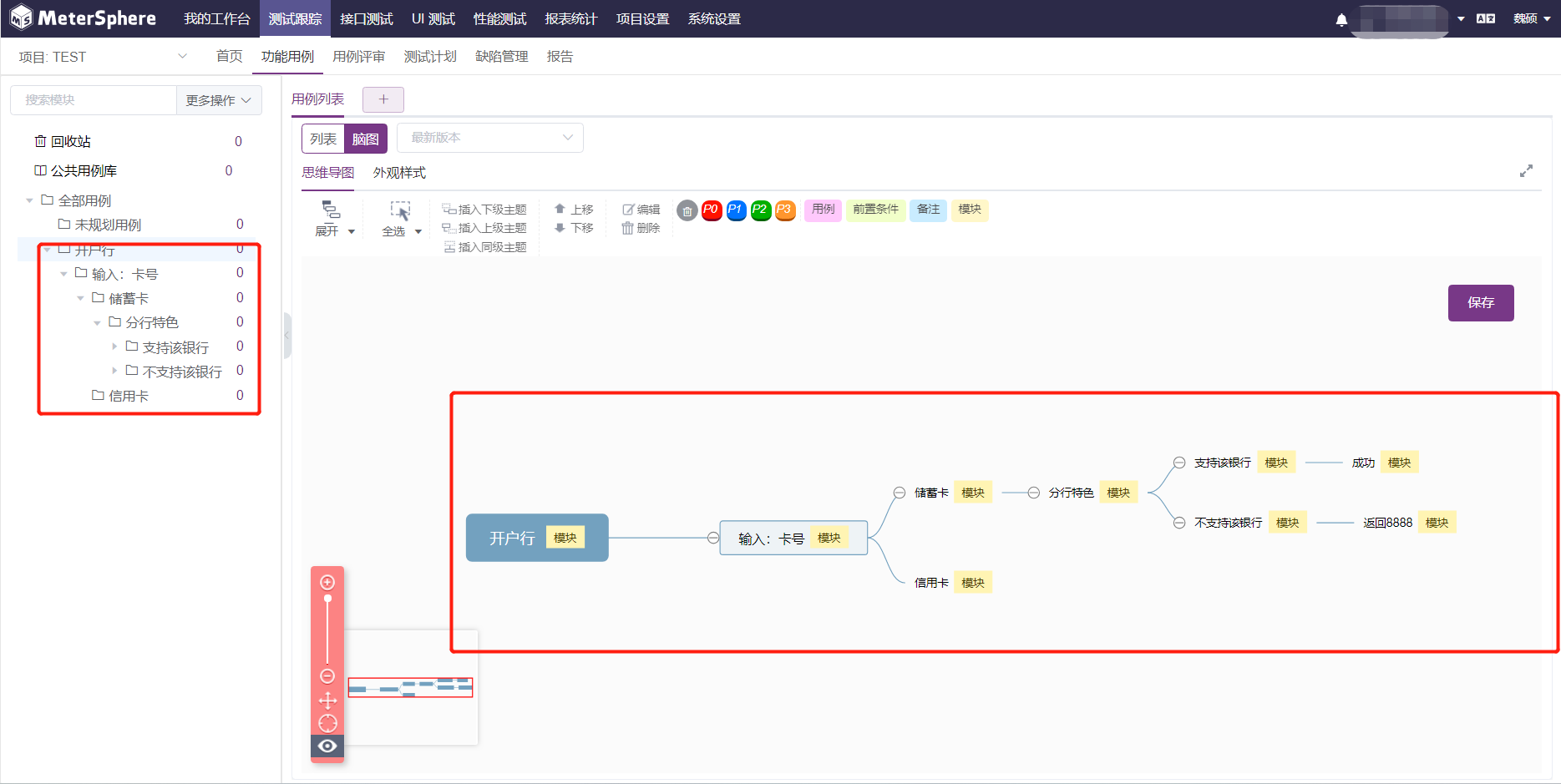The height and width of the screenshot is (784, 1561).
Task: Expand the 支持该银行 tree folder
Action: pos(114,346)
